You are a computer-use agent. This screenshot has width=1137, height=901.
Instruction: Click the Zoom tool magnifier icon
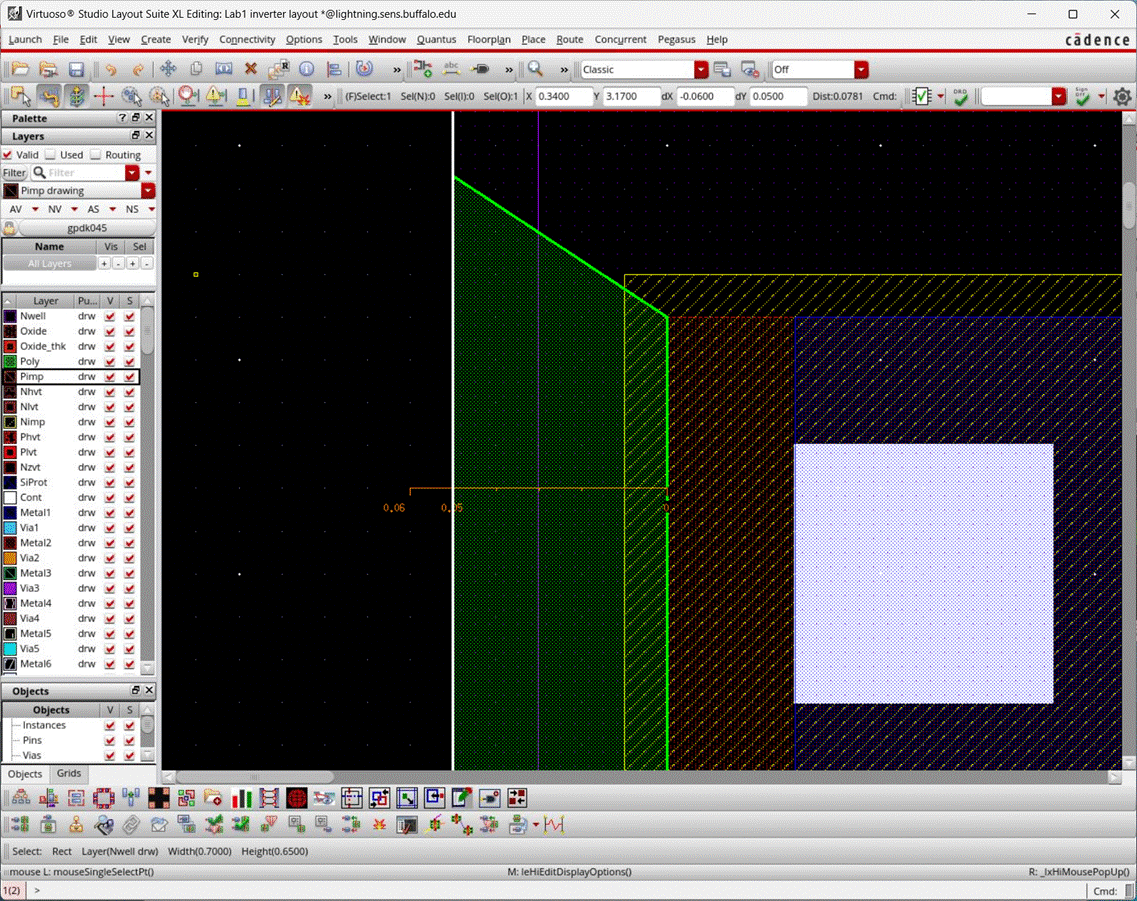click(532, 69)
